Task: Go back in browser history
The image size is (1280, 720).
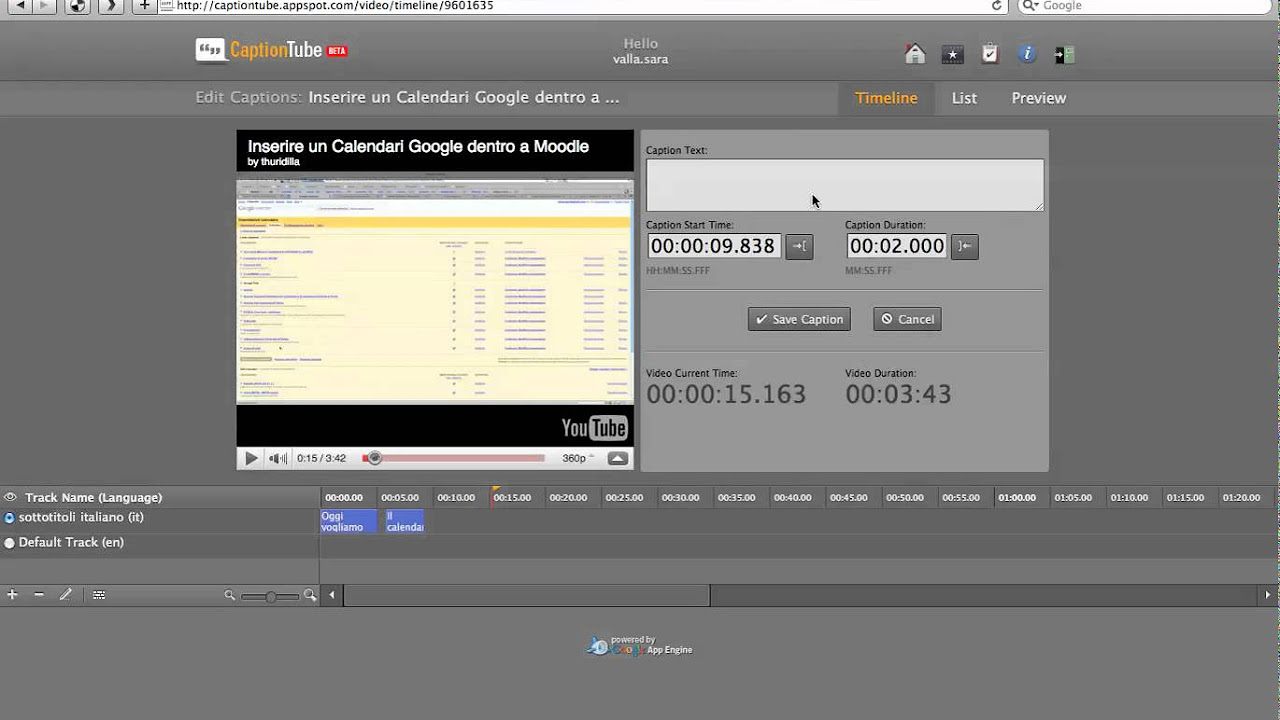Action: (21, 5)
